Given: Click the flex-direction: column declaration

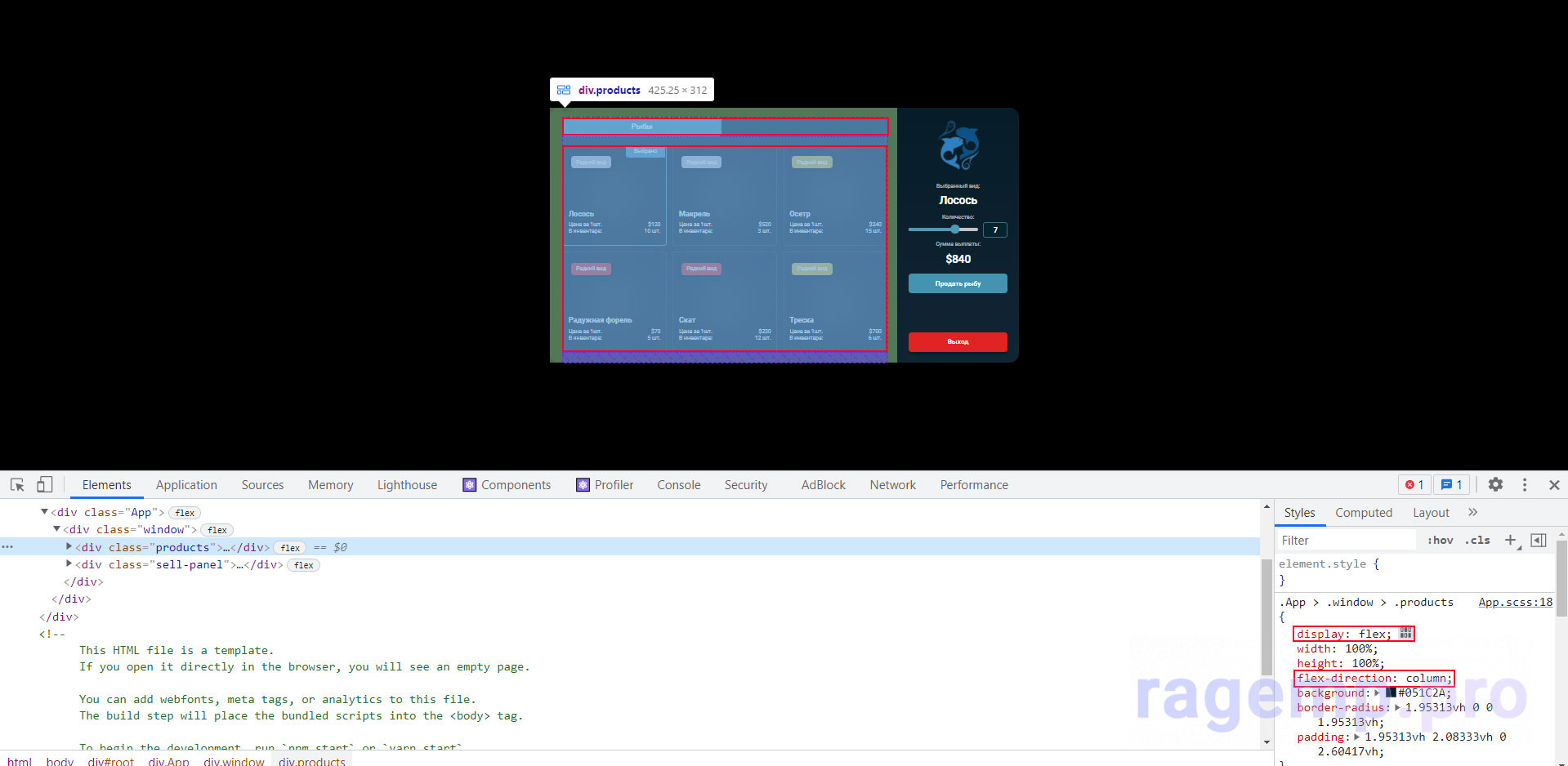Looking at the screenshot, I should coord(1374,678).
